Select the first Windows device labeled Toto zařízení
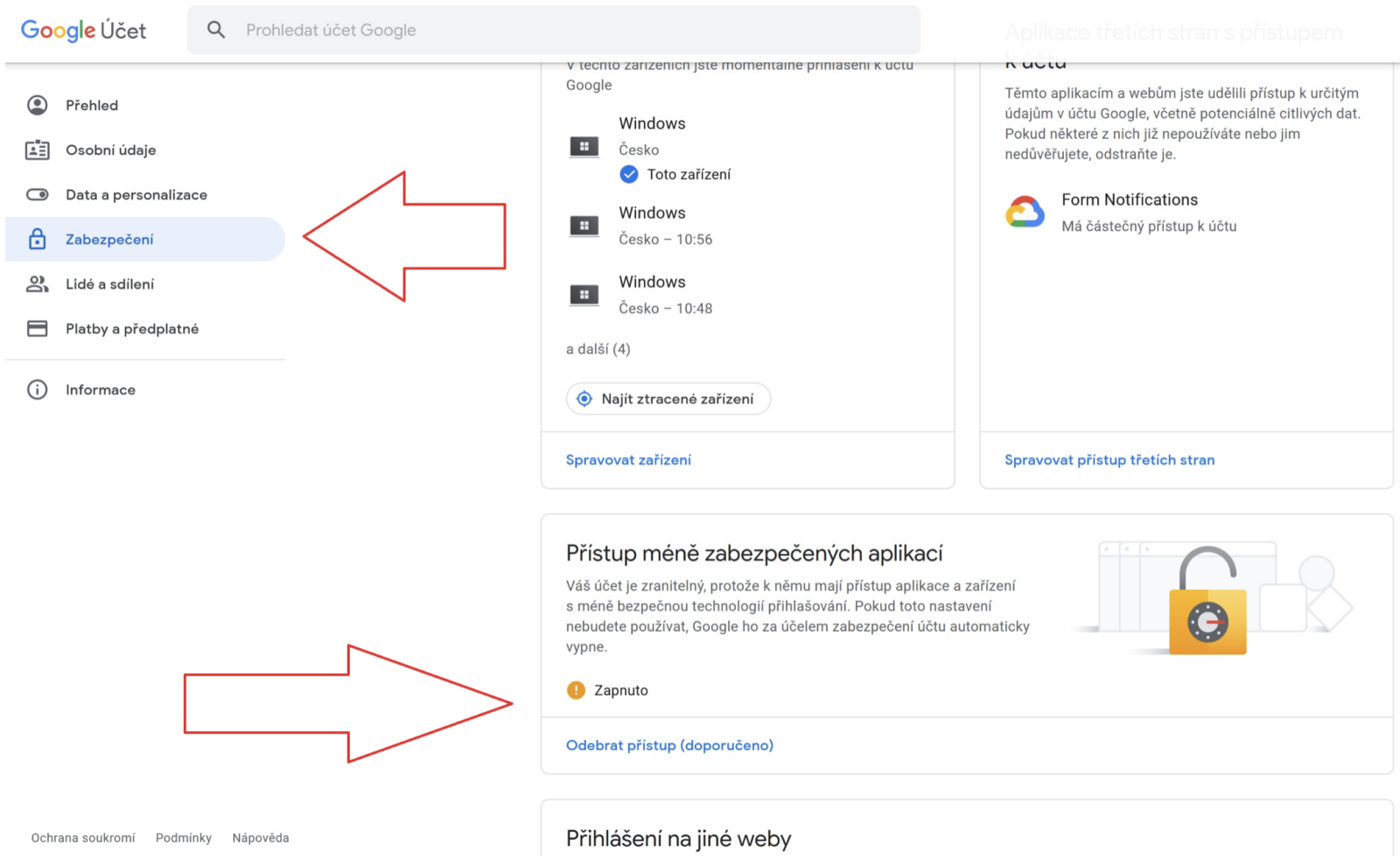Image resolution: width=1400 pixels, height=865 pixels. click(652, 148)
